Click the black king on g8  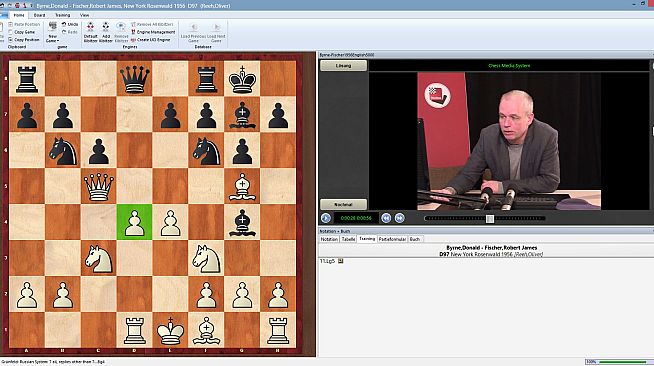pos(242,79)
